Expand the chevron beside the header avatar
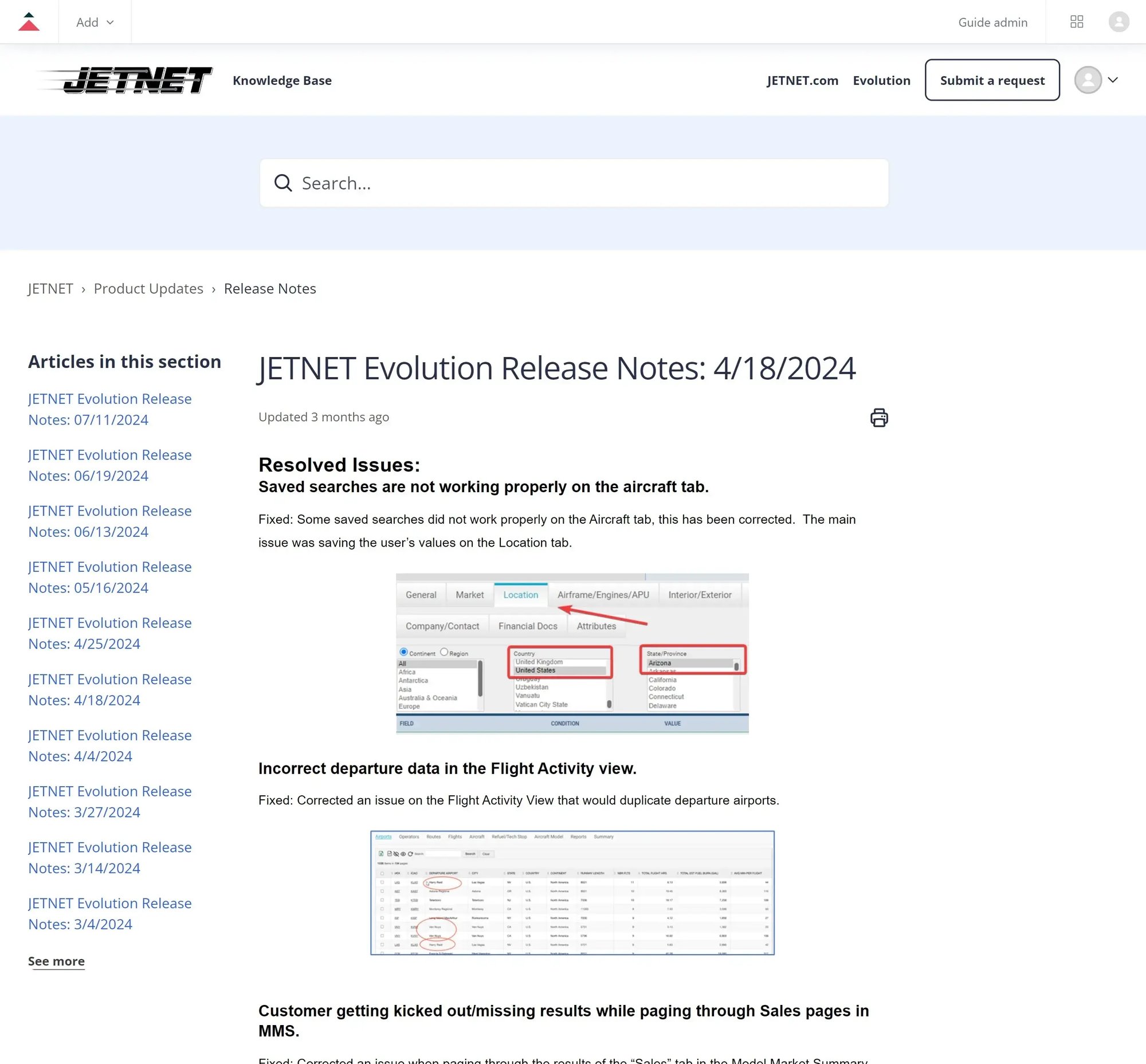 pos(1113,80)
